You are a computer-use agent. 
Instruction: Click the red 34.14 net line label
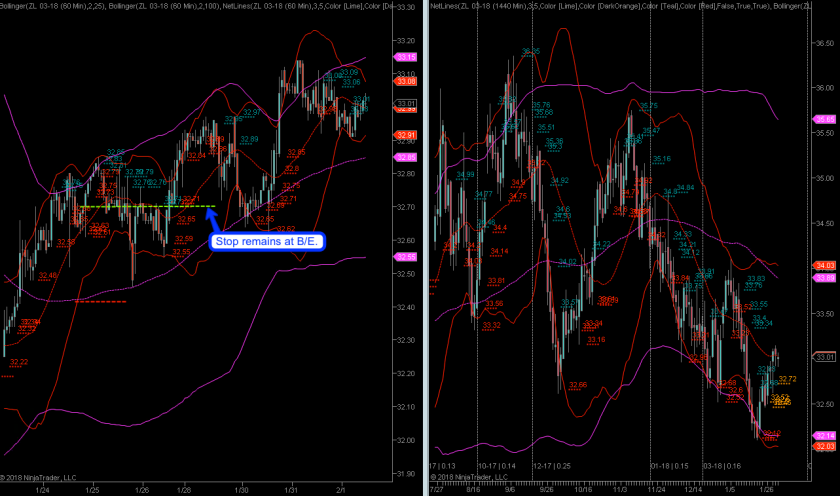coord(499,251)
